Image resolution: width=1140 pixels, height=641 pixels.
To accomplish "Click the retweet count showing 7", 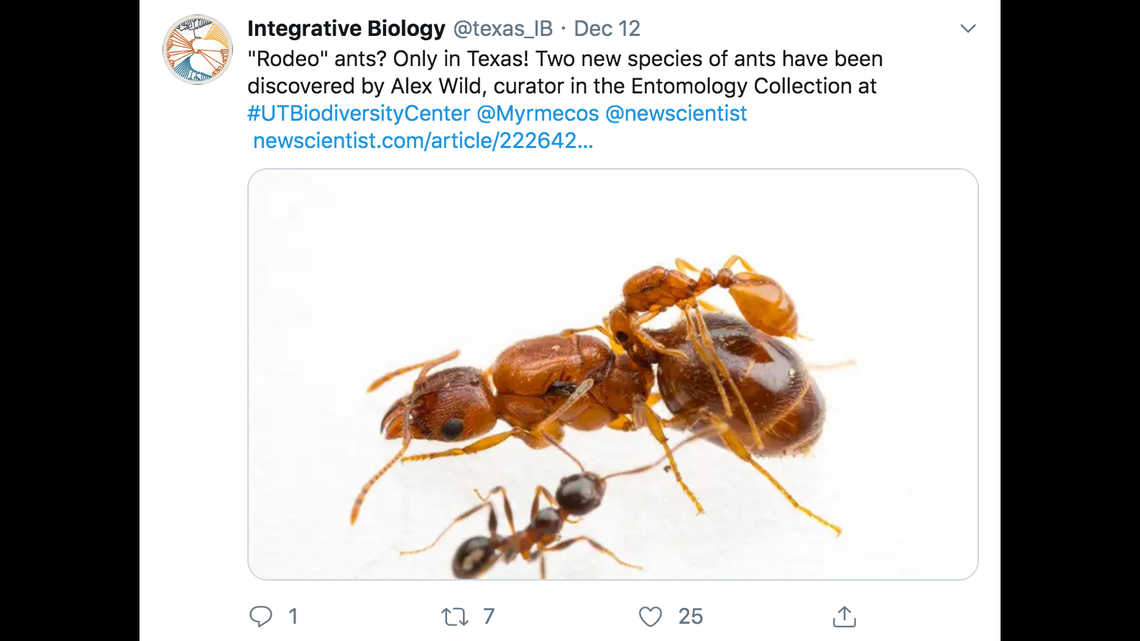I will click(x=486, y=617).
